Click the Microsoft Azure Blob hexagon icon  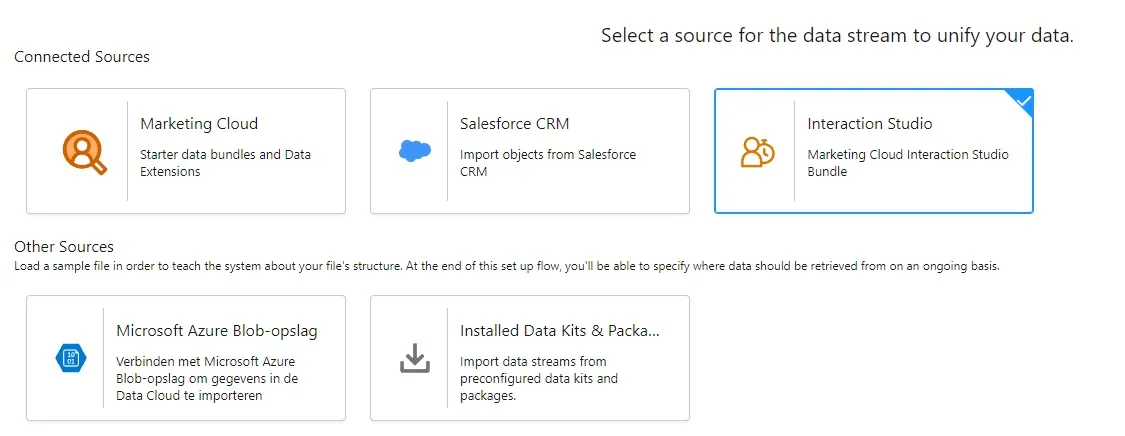pyautogui.click(x=71, y=357)
